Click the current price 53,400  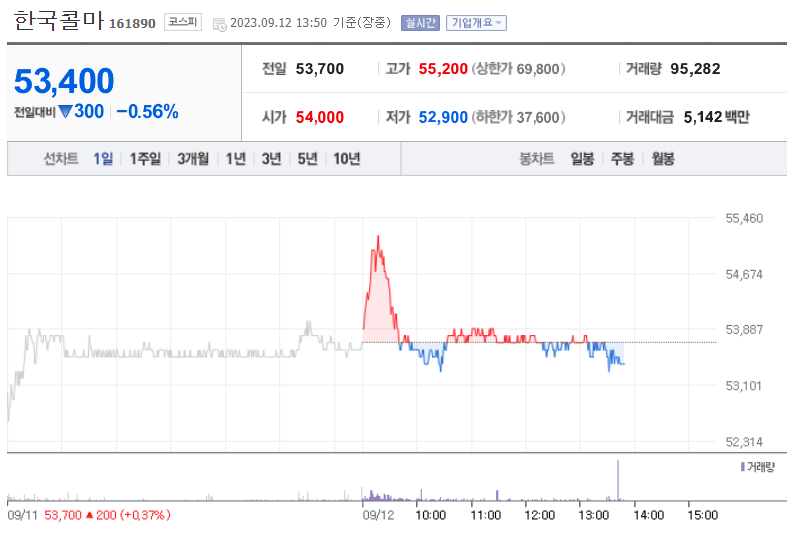[x=64, y=81]
